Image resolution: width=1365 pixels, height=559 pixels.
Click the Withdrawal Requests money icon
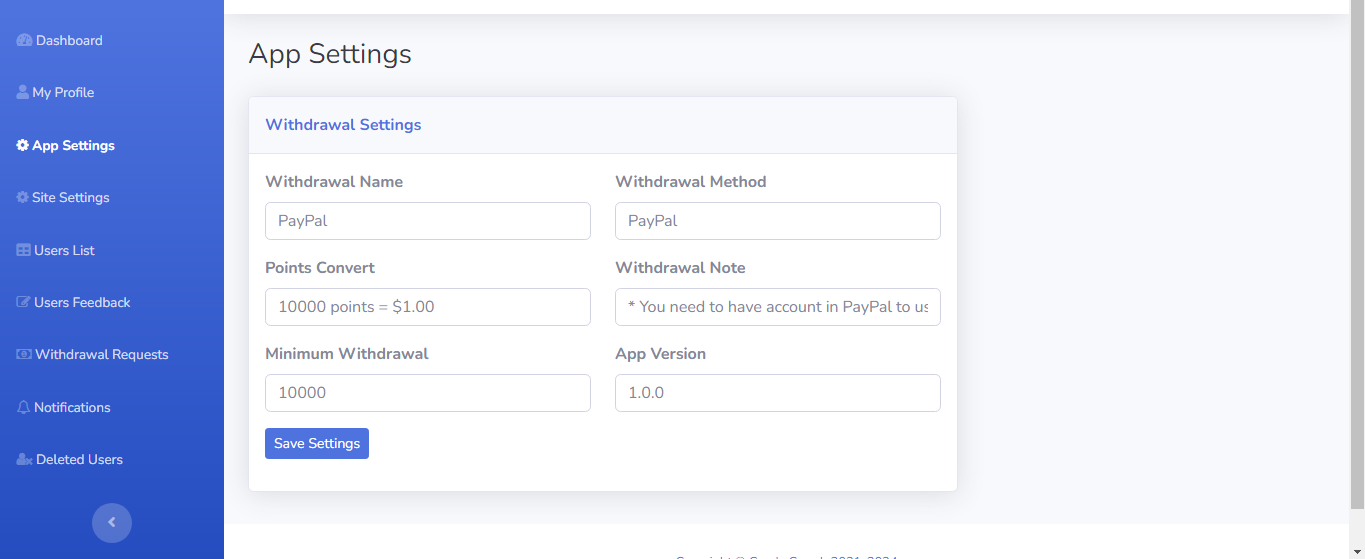point(24,355)
